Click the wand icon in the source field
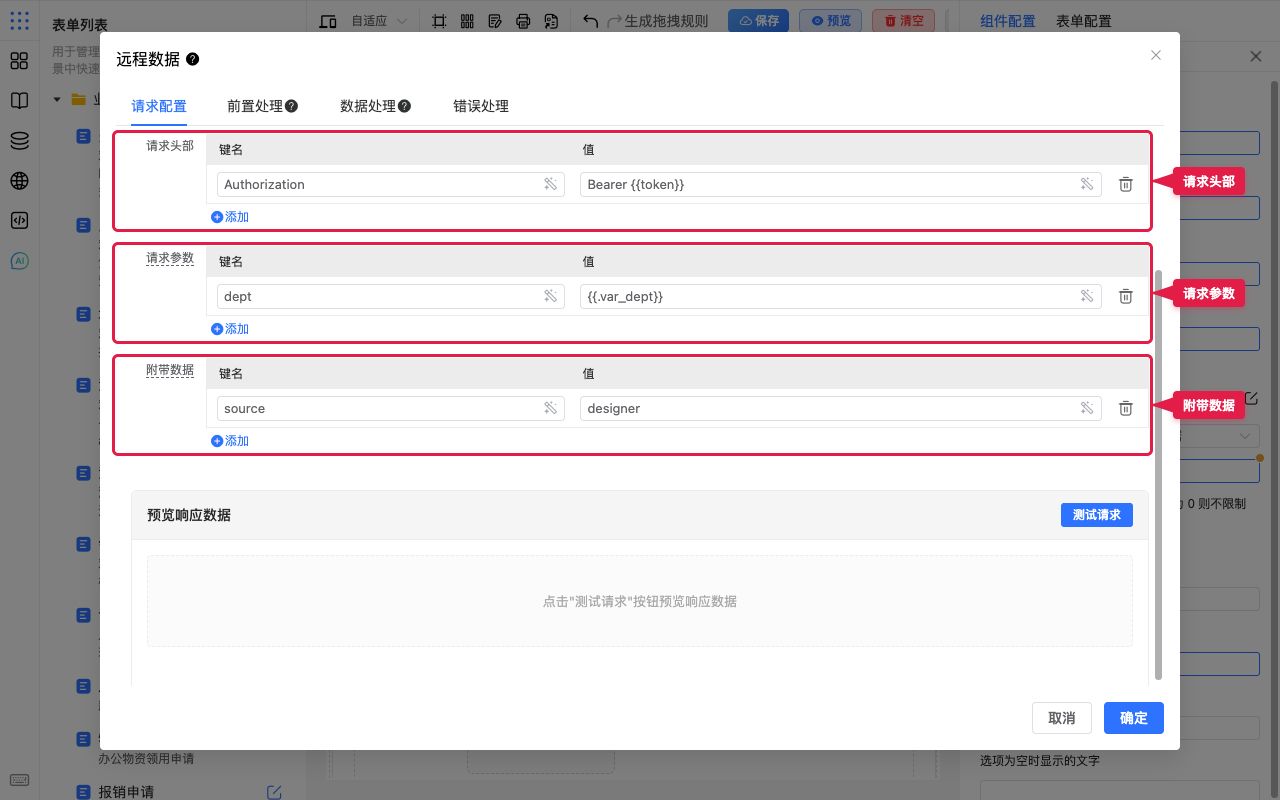 pyautogui.click(x=550, y=408)
